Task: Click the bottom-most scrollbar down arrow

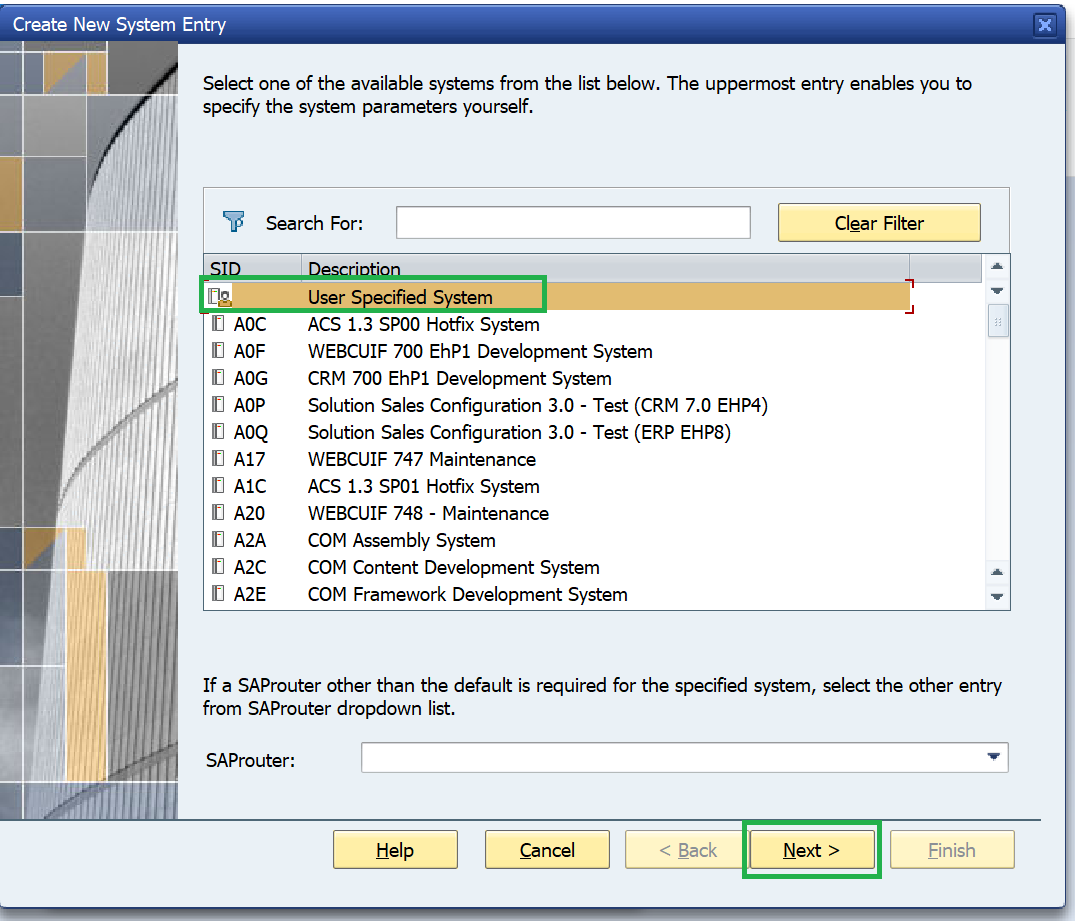Action: point(997,597)
